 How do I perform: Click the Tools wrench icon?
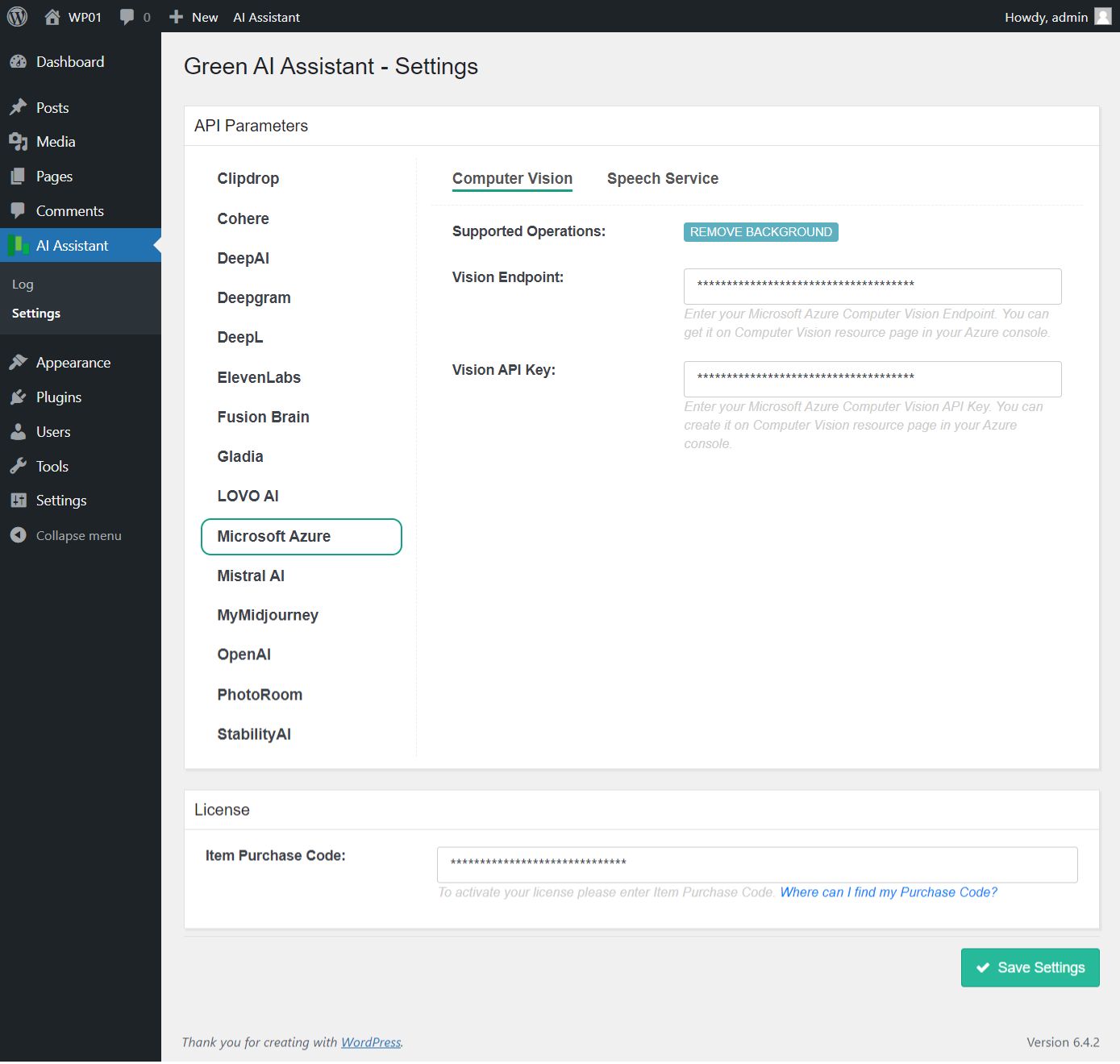19,467
